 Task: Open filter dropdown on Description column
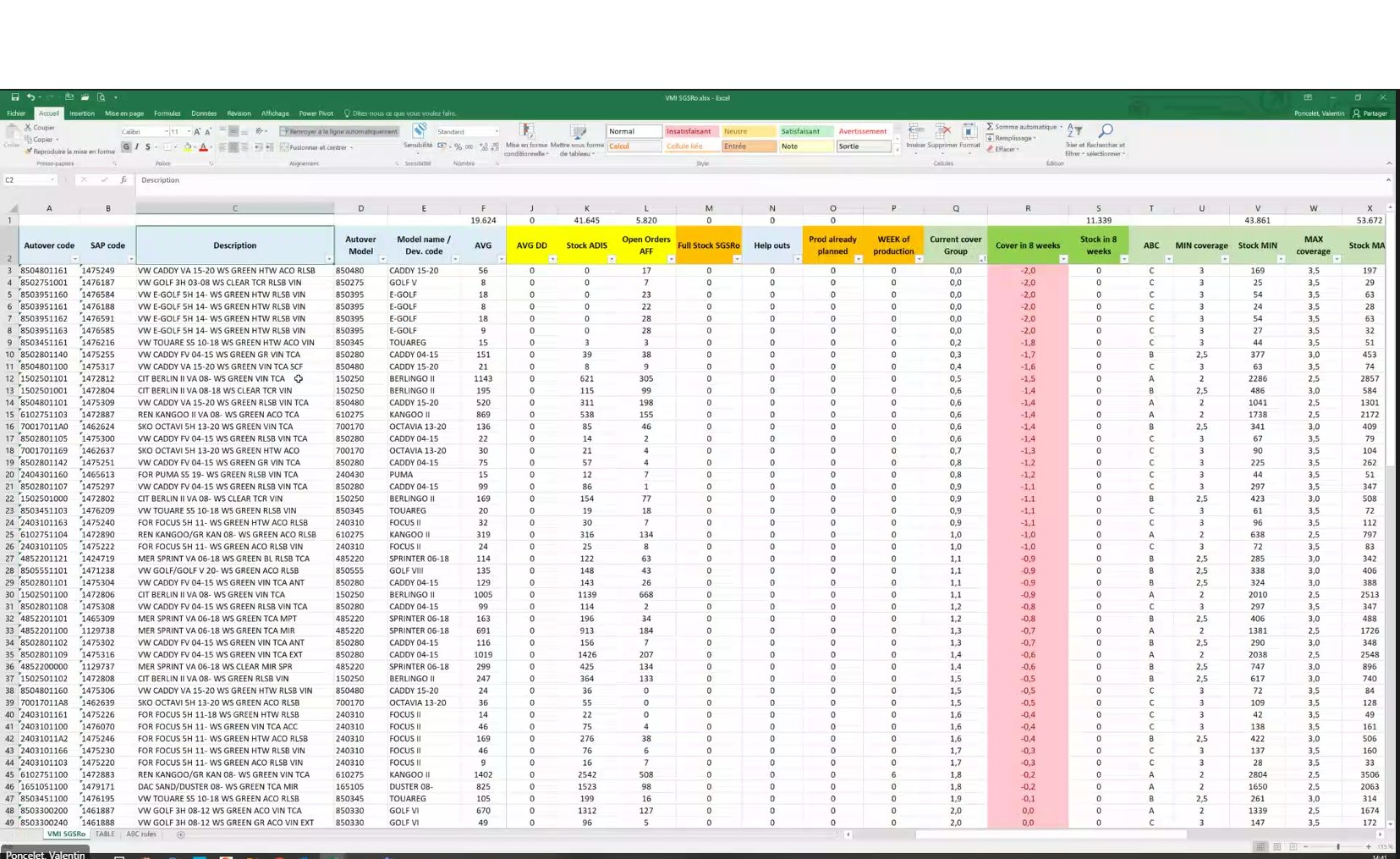(x=328, y=259)
